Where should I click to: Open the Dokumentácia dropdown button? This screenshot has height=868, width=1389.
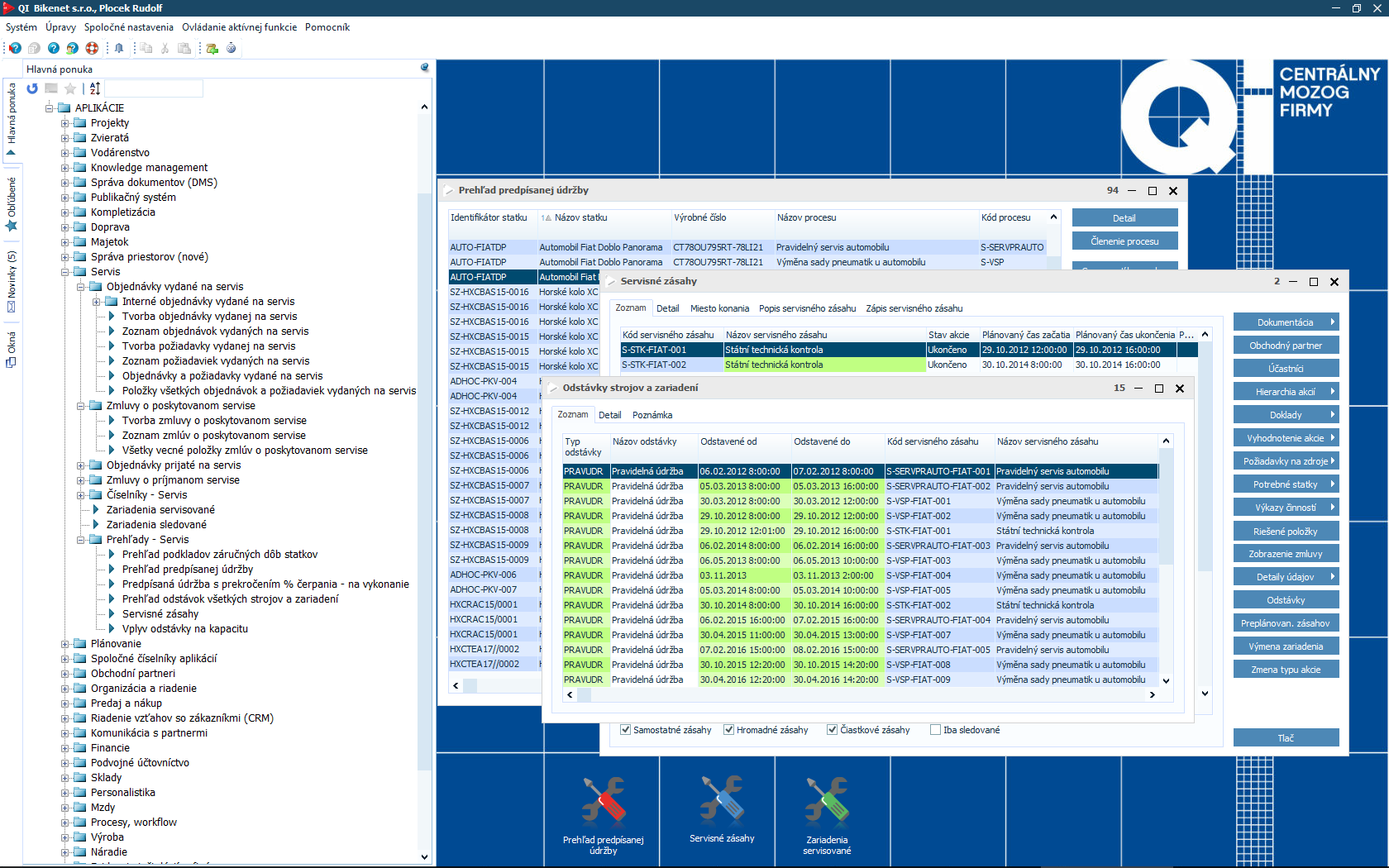pyautogui.click(x=1286, y=322)
